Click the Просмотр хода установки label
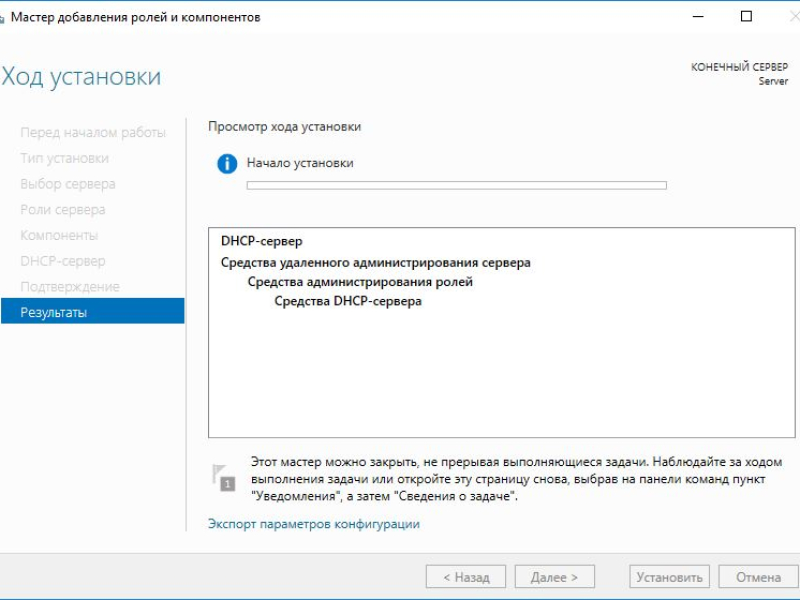 click(x=285, y=127)
